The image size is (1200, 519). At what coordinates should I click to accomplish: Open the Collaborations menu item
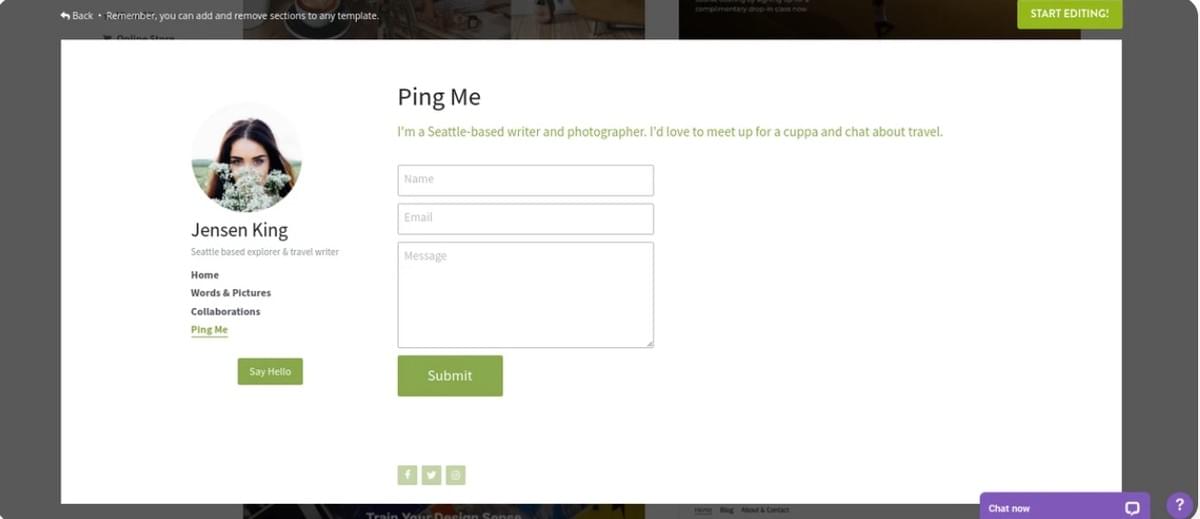point(226,311)
